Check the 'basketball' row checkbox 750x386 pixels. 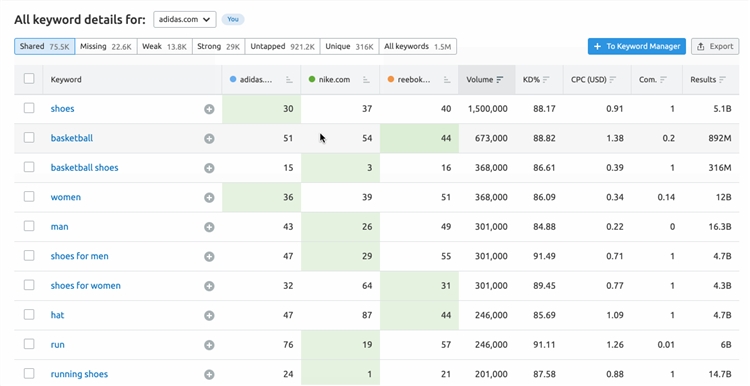[29, 137]
